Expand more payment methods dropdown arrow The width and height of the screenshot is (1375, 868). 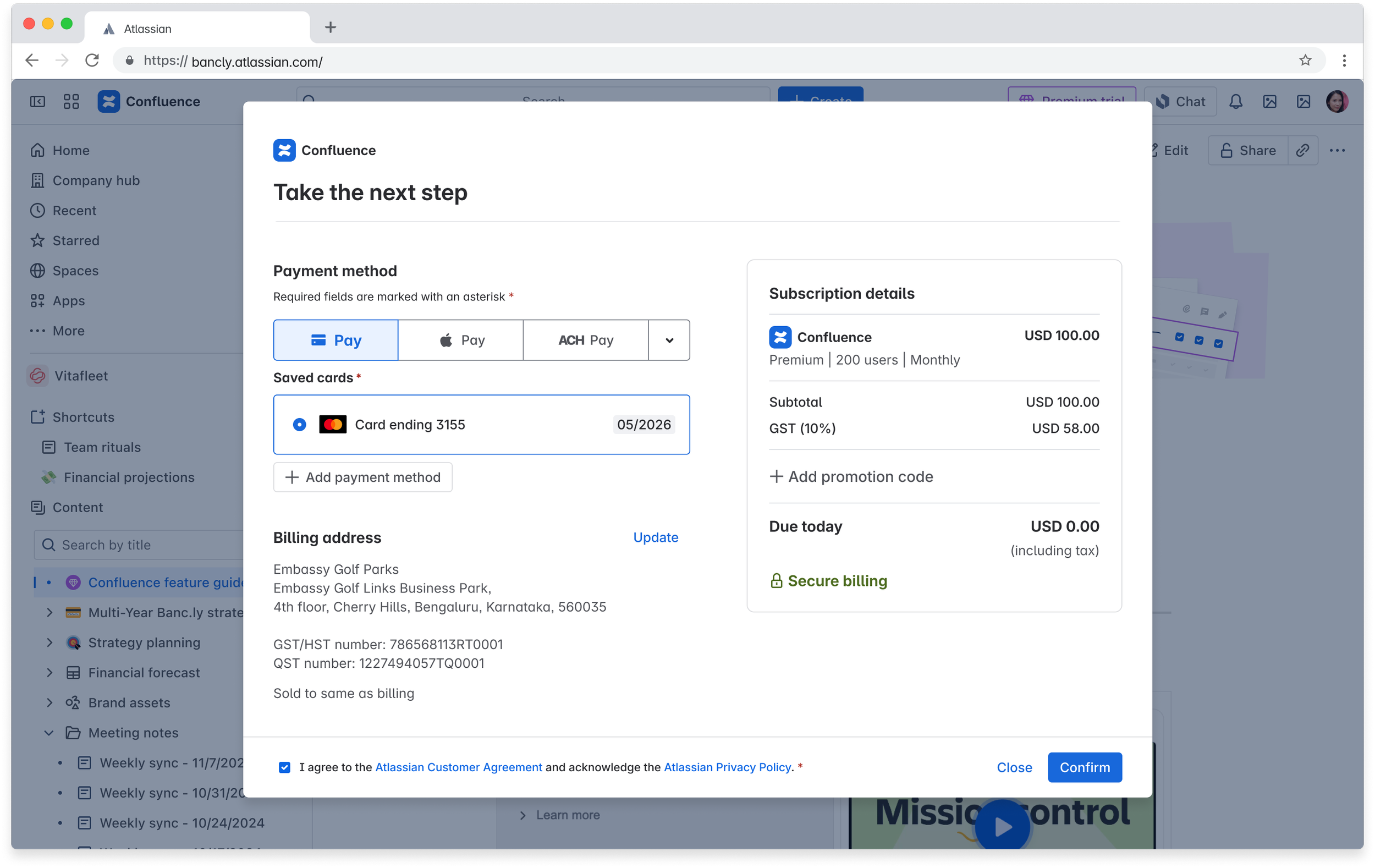(669, 340)
